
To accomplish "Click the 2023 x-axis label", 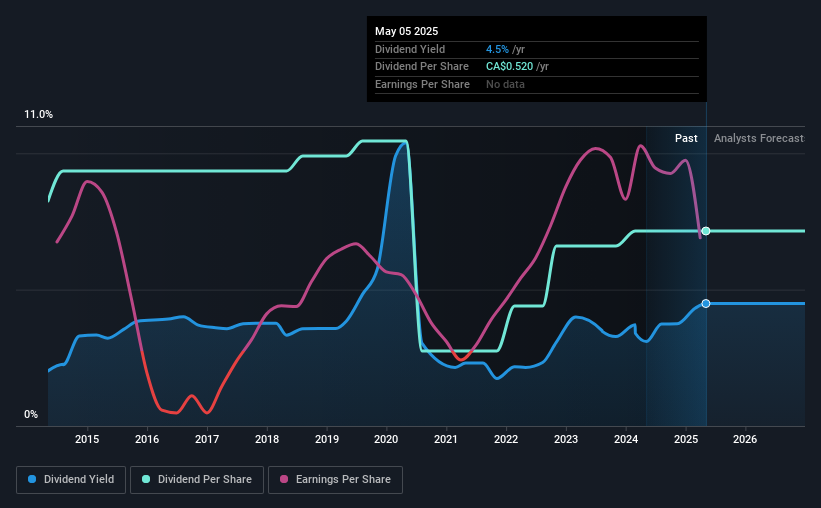I will [566, 439].
